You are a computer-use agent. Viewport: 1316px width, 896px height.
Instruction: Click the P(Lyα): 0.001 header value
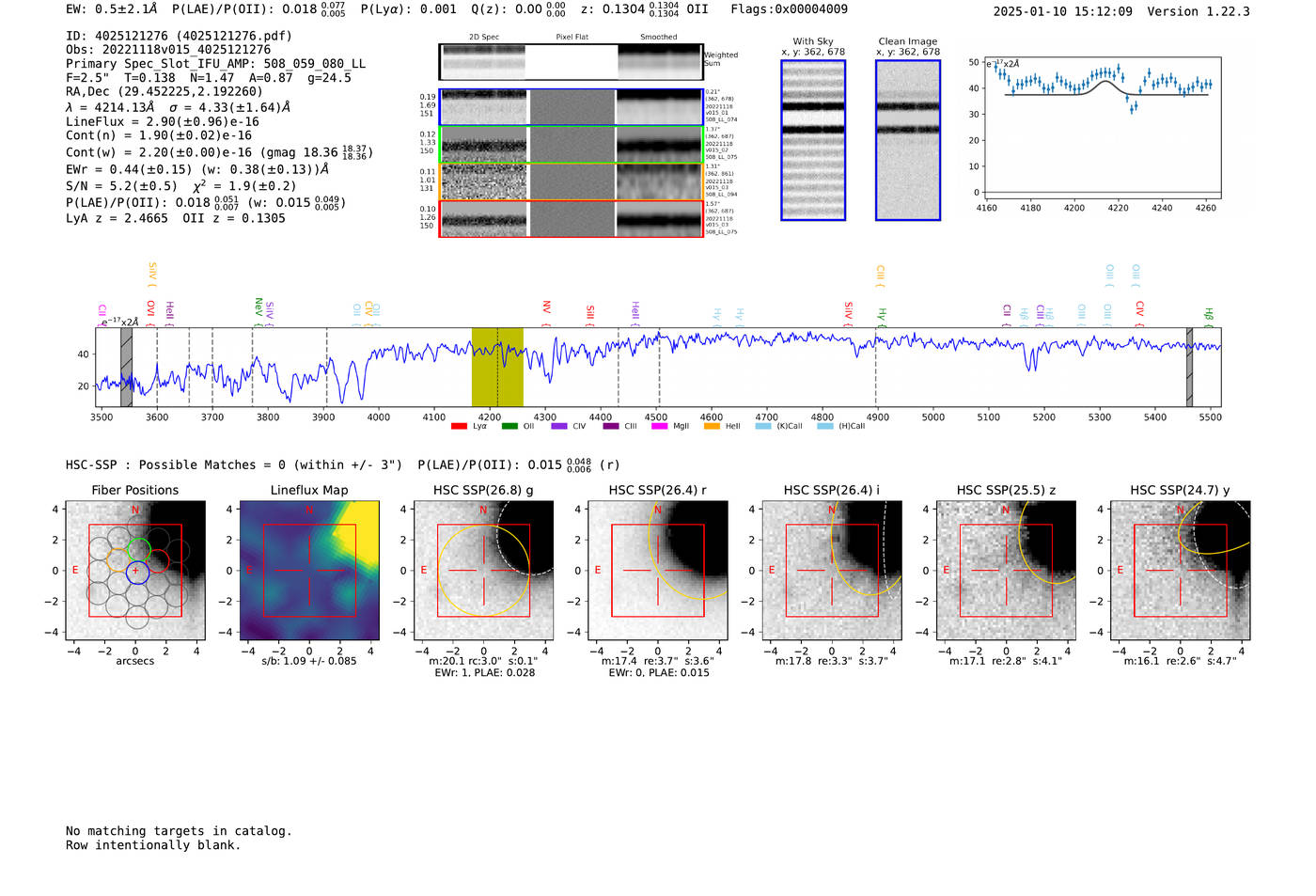pyautogui.click(x=408, y=9)
